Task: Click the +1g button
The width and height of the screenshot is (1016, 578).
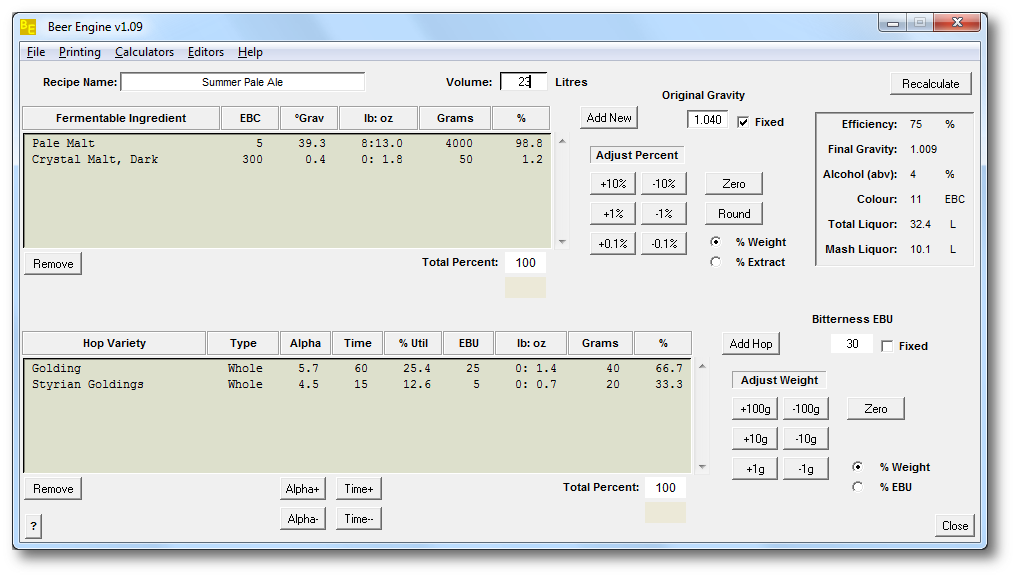Action: point(755,468)
